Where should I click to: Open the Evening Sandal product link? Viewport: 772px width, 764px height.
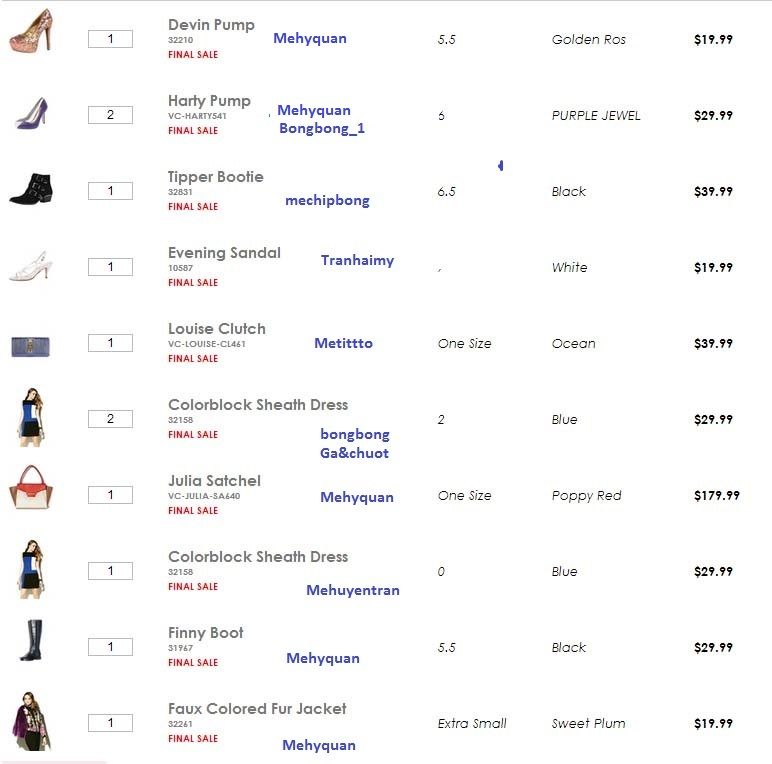click(224, 253)
